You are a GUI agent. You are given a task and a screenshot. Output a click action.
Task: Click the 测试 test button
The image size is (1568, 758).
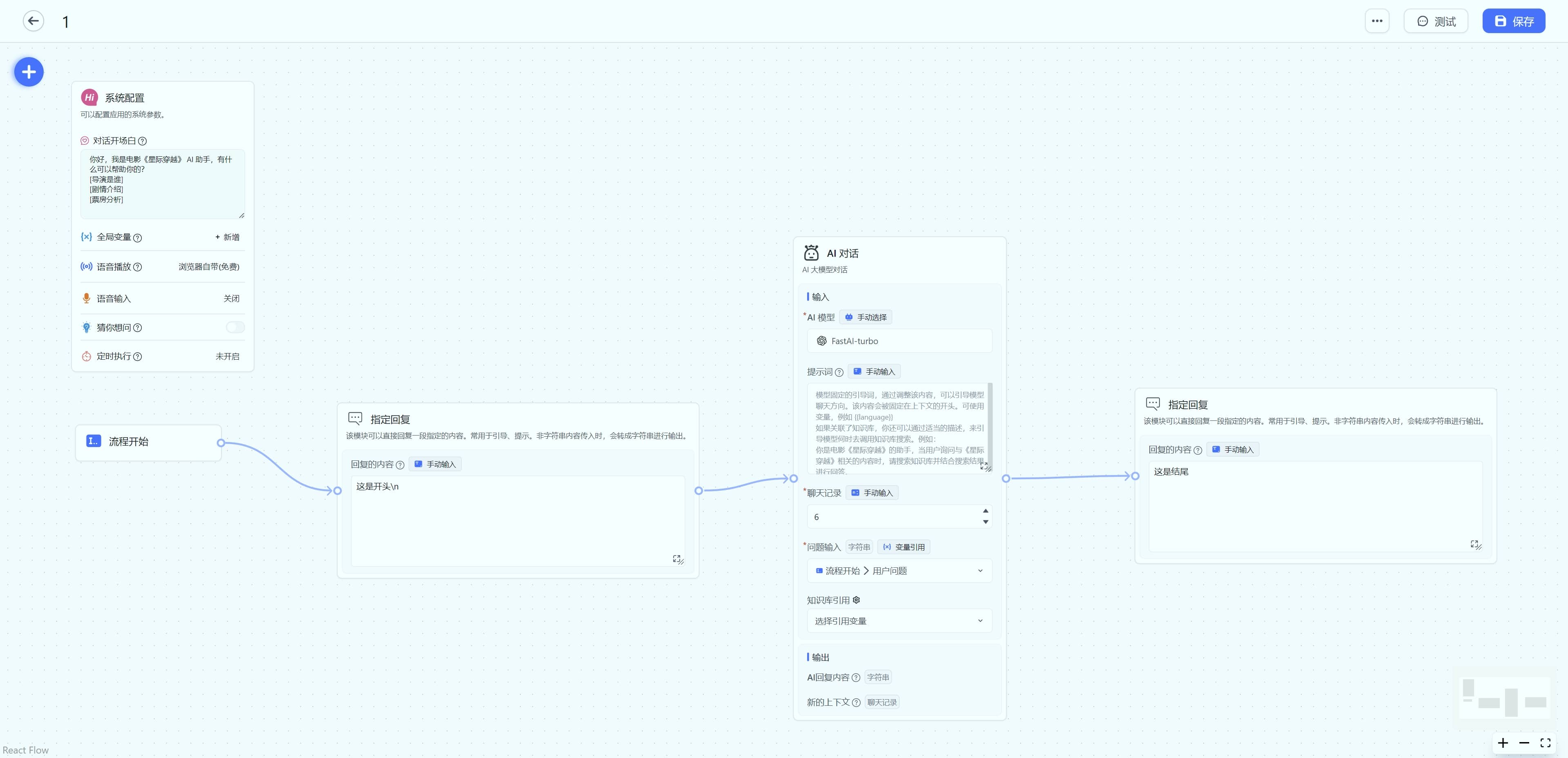1435,21
